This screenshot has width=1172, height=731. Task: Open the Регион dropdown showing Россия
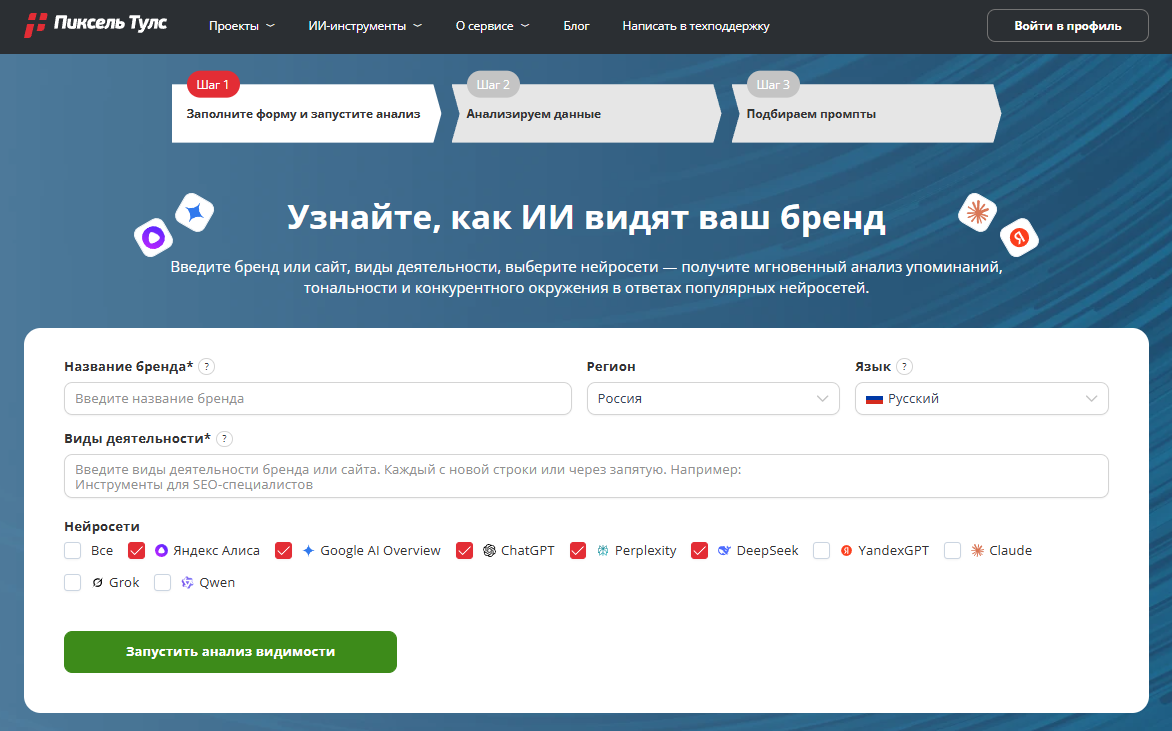point(713,398)
